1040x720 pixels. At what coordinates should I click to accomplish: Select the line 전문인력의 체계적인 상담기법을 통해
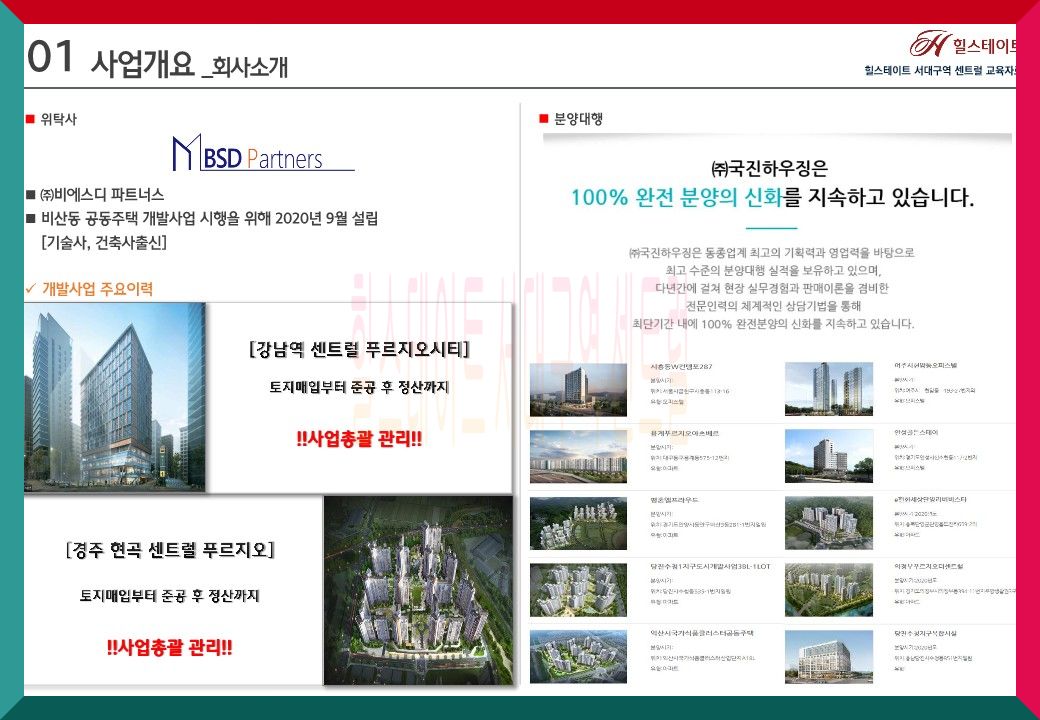pos(773,306)
